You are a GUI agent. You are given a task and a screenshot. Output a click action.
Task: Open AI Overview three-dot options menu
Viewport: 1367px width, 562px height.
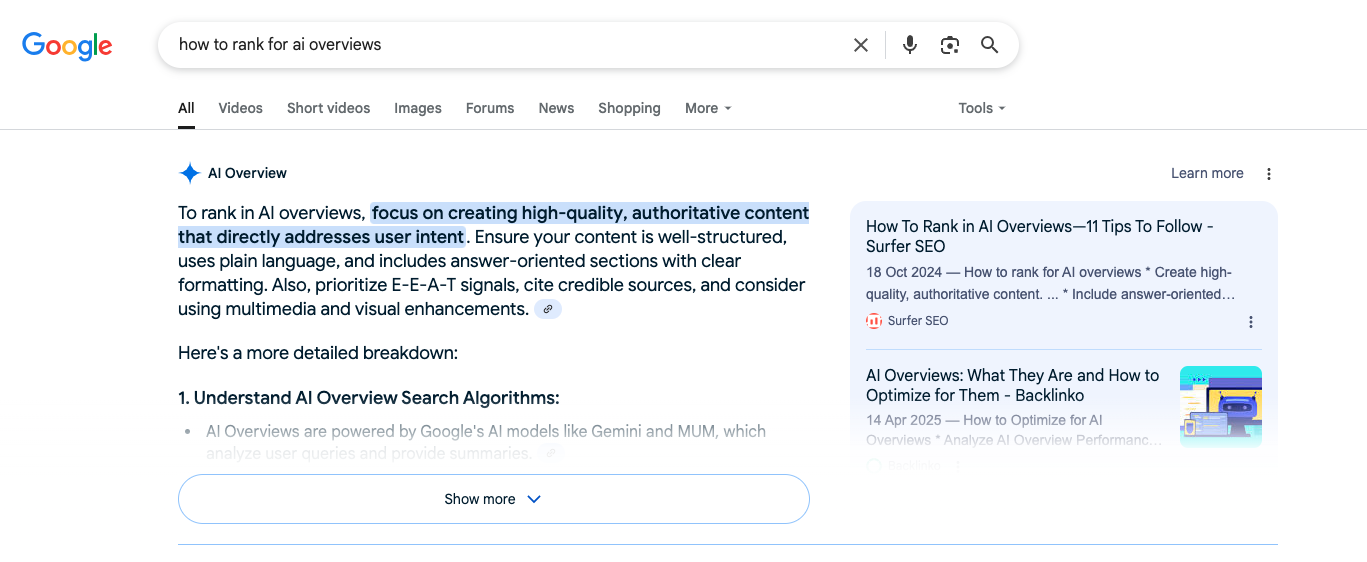tap(1269, 174)
